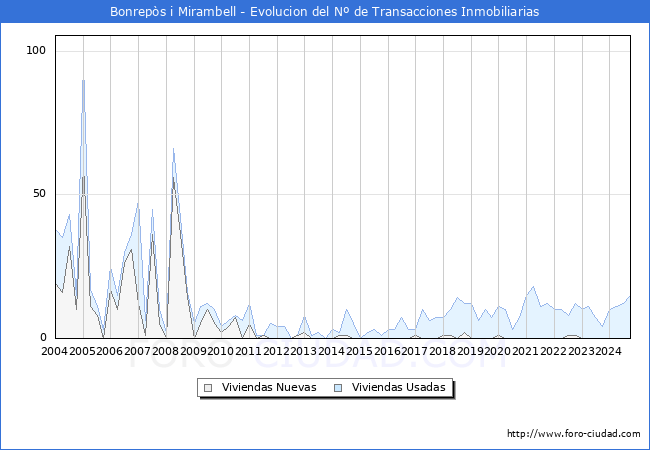The height and width of the screenshot is (450, 650).
Task: Click the 2014 x-axis label
Action: [331, 351]
